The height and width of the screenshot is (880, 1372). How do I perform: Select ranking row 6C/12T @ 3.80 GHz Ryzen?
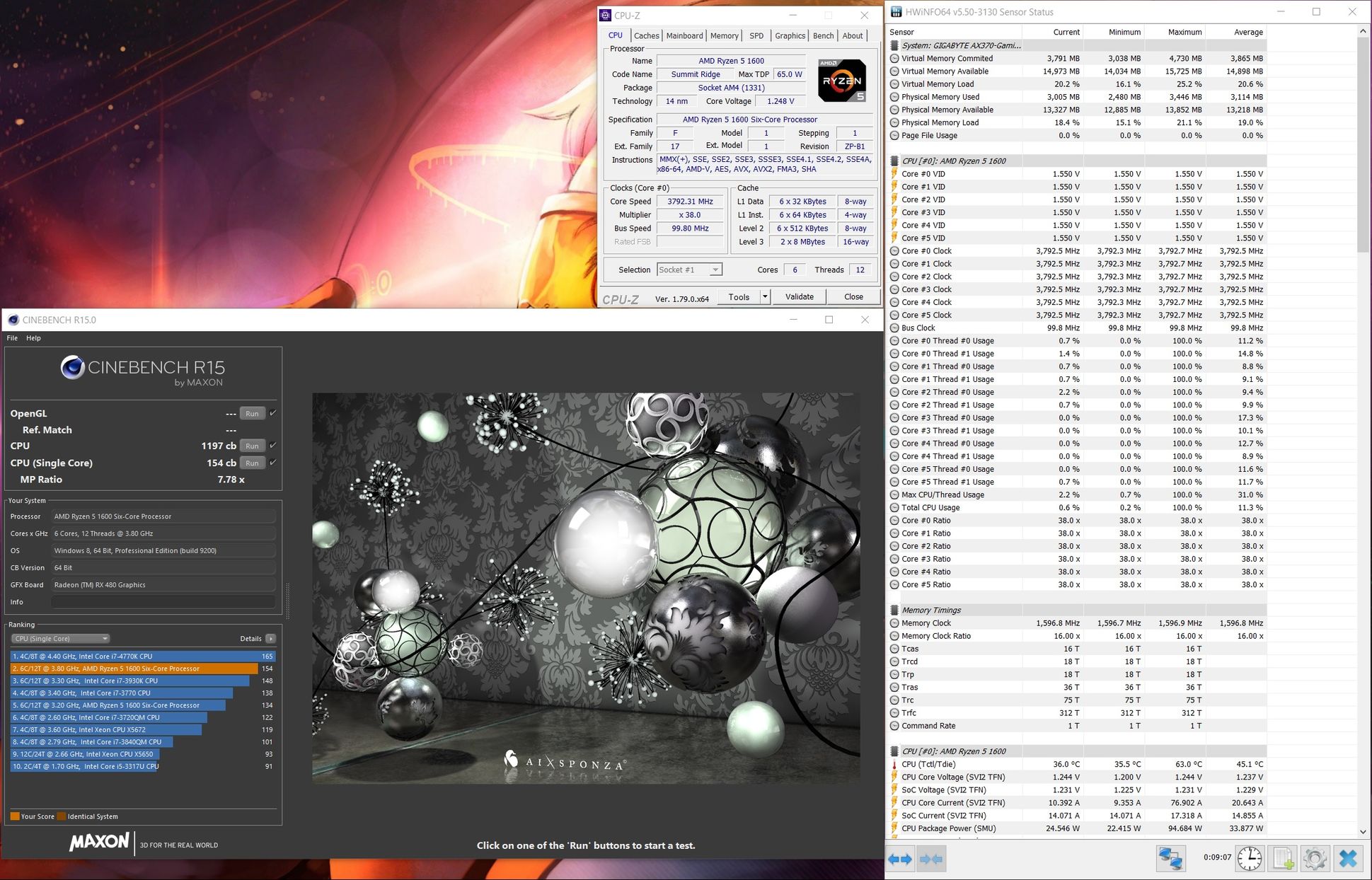point(142,668)
